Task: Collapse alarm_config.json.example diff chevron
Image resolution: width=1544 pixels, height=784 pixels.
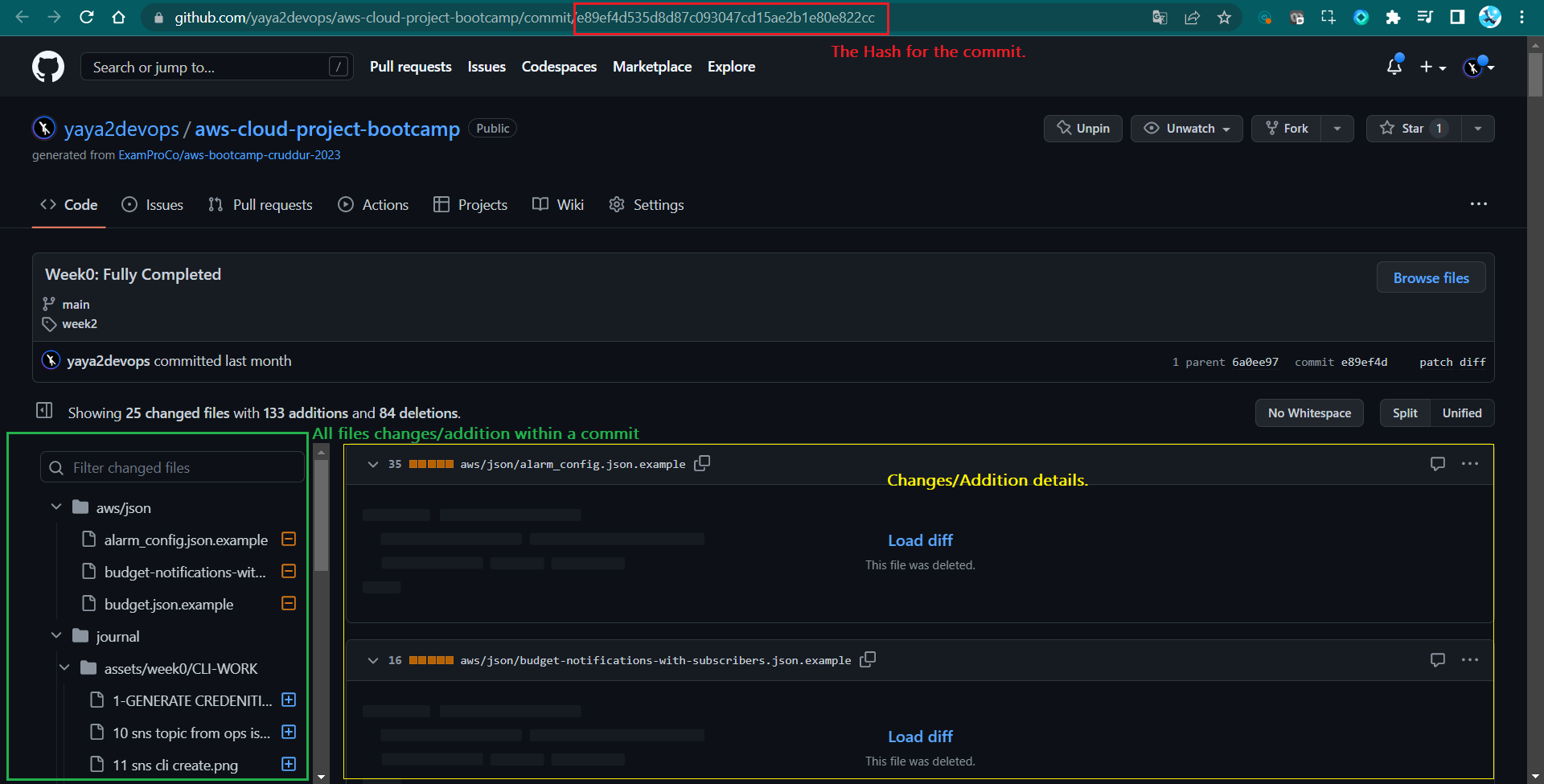Action: tap(372, 464)
